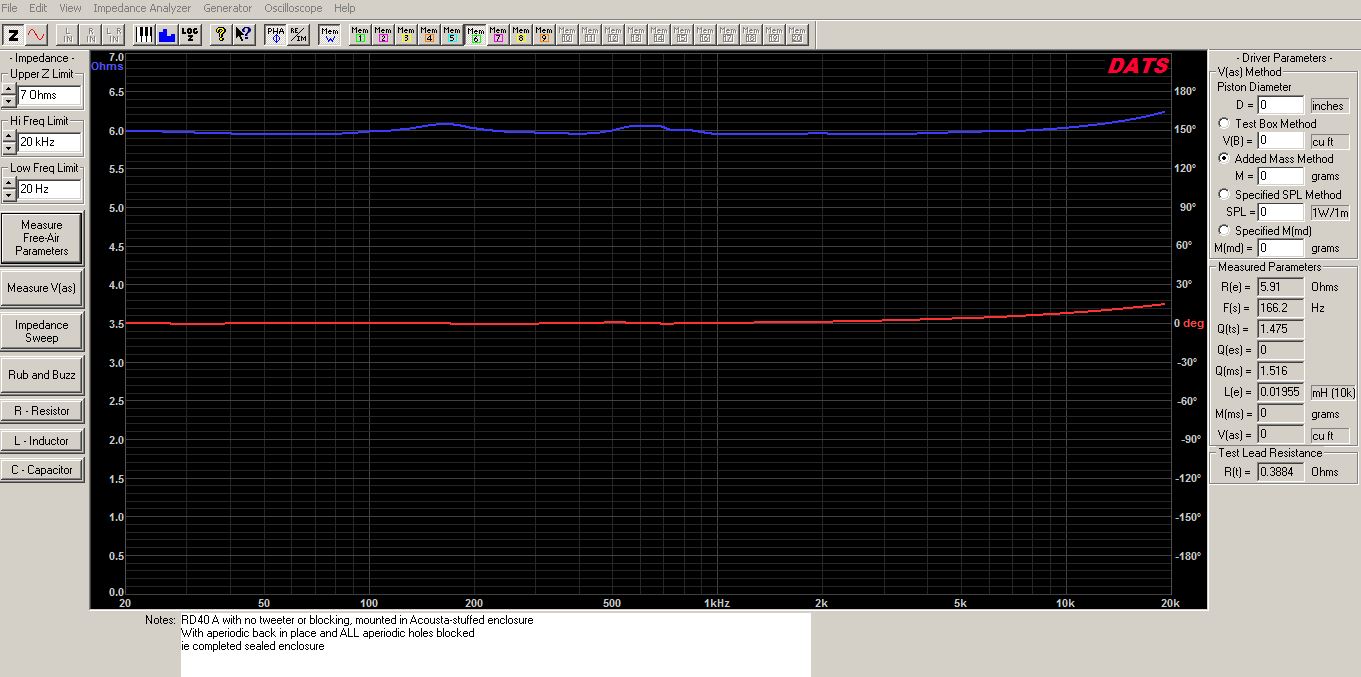Click the piano keys toolbar icon
1361x677 pixels.
145,35
